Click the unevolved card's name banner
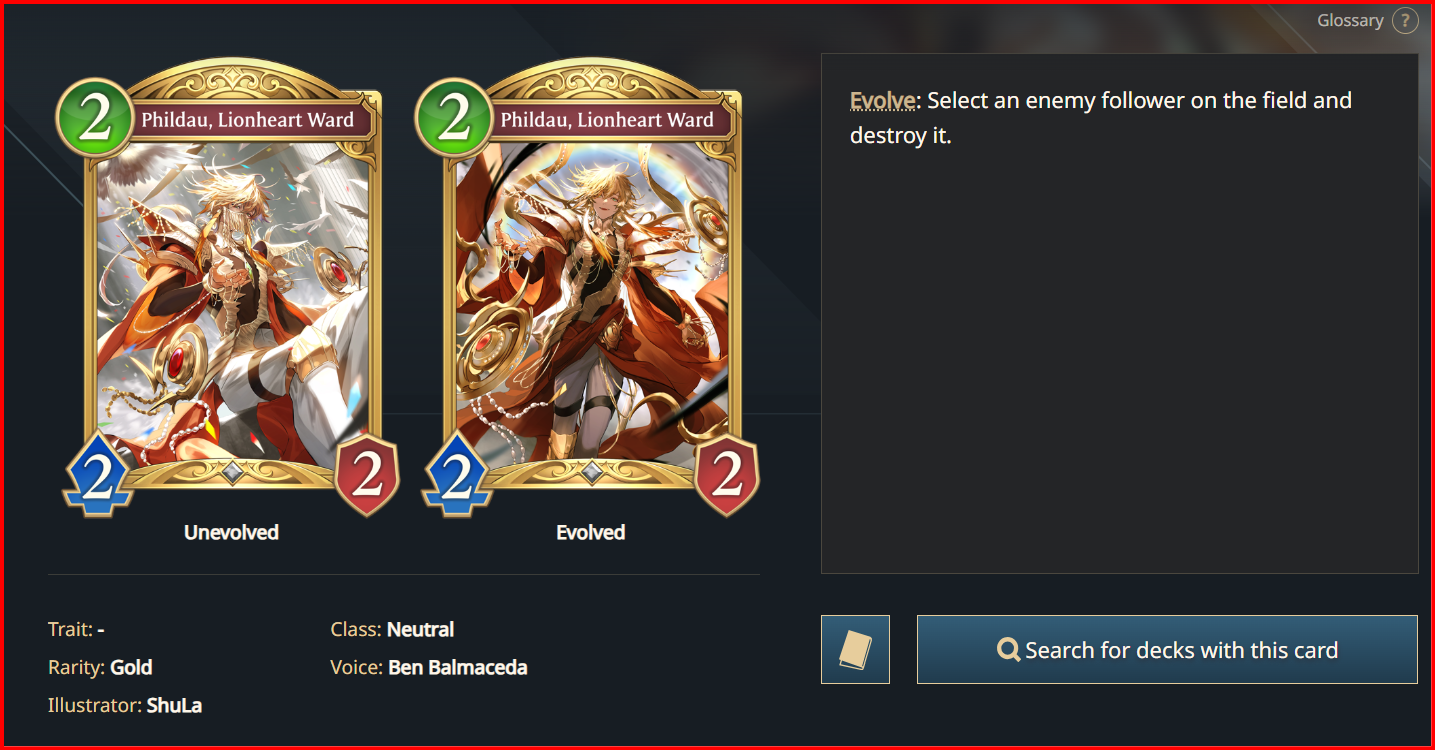Viewport: 1435px width, 750px height. click(248, 121)
